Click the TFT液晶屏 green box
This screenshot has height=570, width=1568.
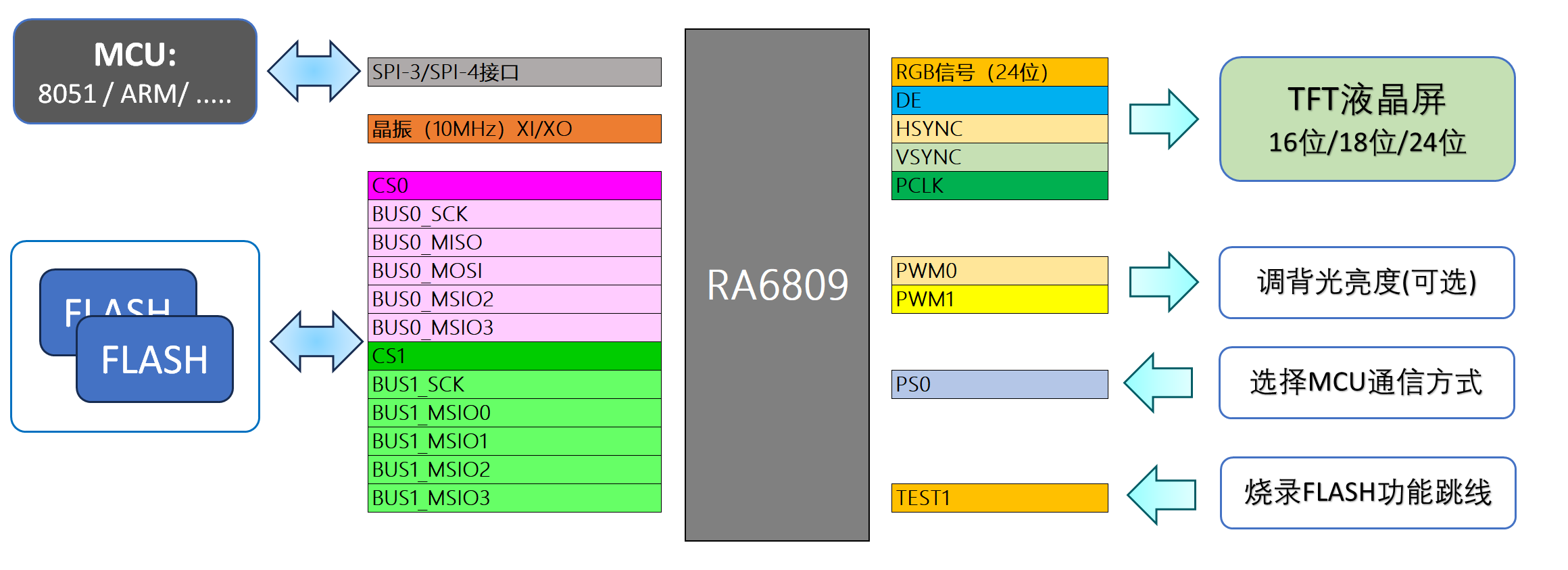pos(1367,119)
